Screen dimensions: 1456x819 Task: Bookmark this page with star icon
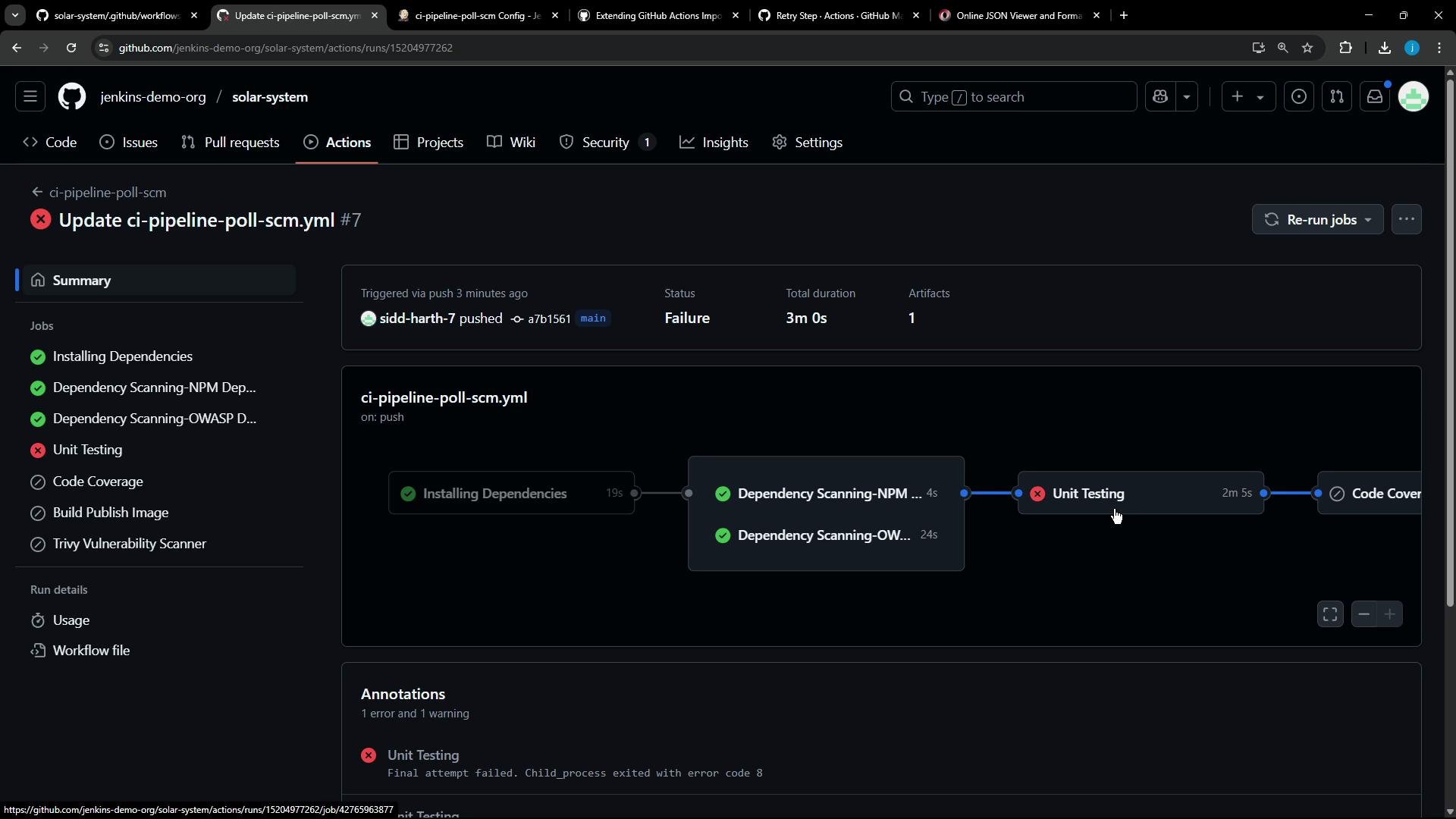click(x=1307, y=48)
